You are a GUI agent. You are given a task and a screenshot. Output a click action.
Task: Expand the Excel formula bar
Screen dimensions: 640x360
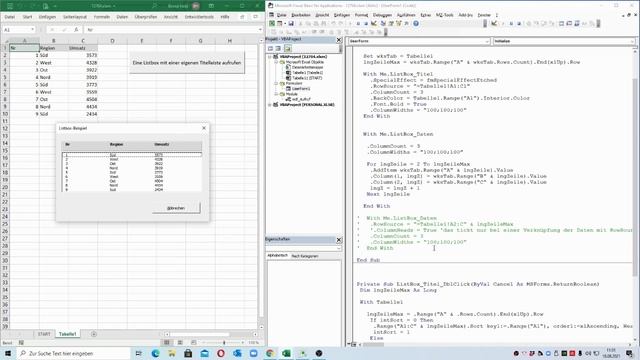(260, 30)
